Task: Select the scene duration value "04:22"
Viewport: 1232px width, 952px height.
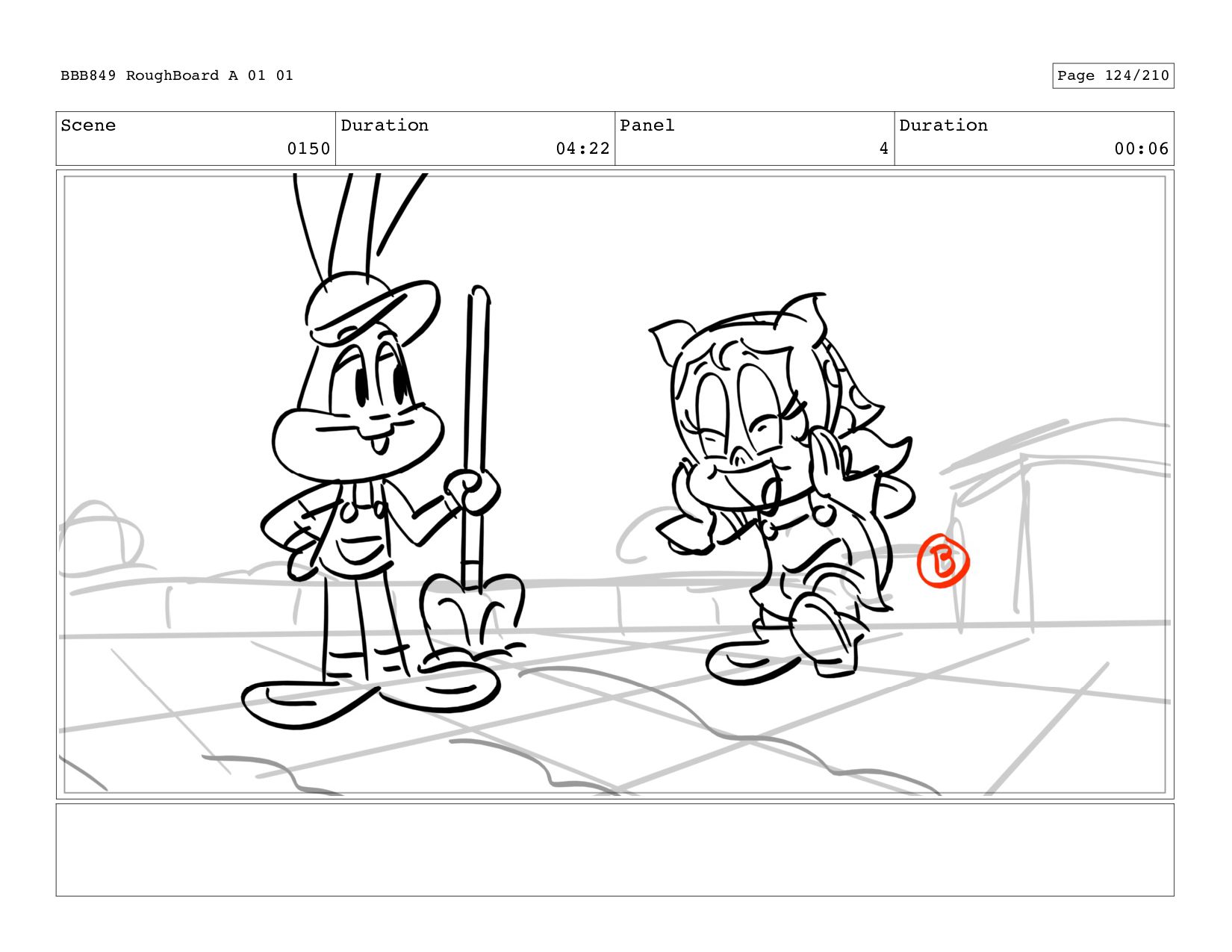Action: (x=582, y=149)
